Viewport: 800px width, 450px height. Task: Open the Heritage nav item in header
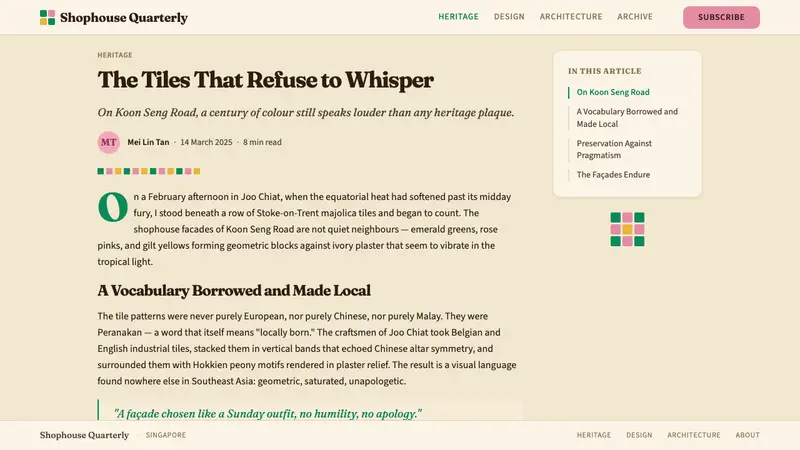click(x=458, y=17)
